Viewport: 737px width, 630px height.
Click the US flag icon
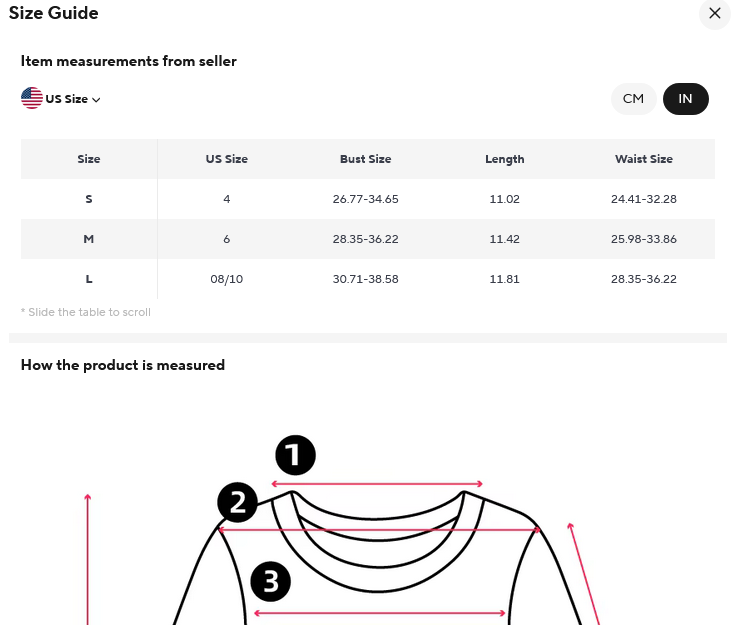(32, 98)
